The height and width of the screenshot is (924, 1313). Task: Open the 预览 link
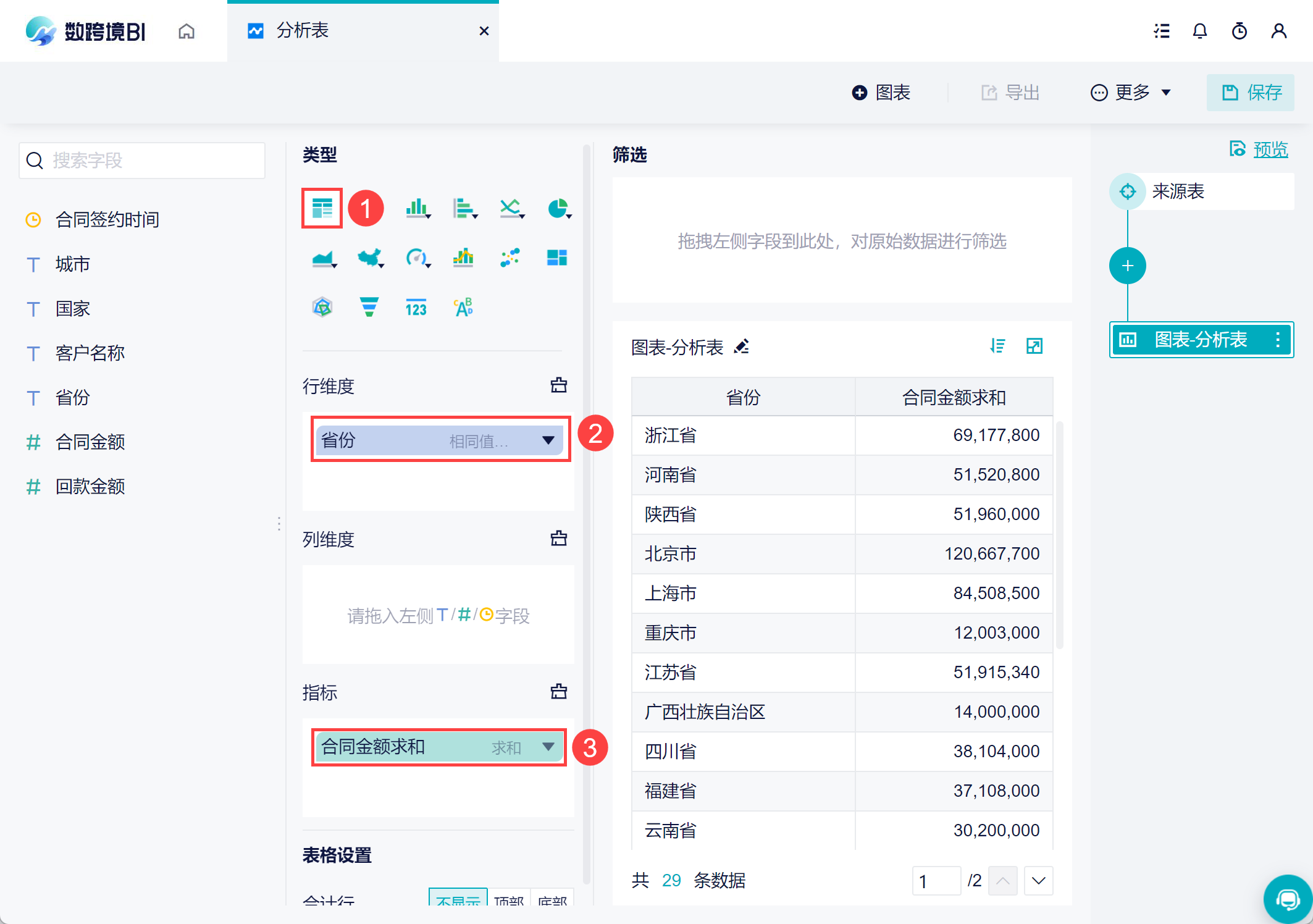(1270, 149)
